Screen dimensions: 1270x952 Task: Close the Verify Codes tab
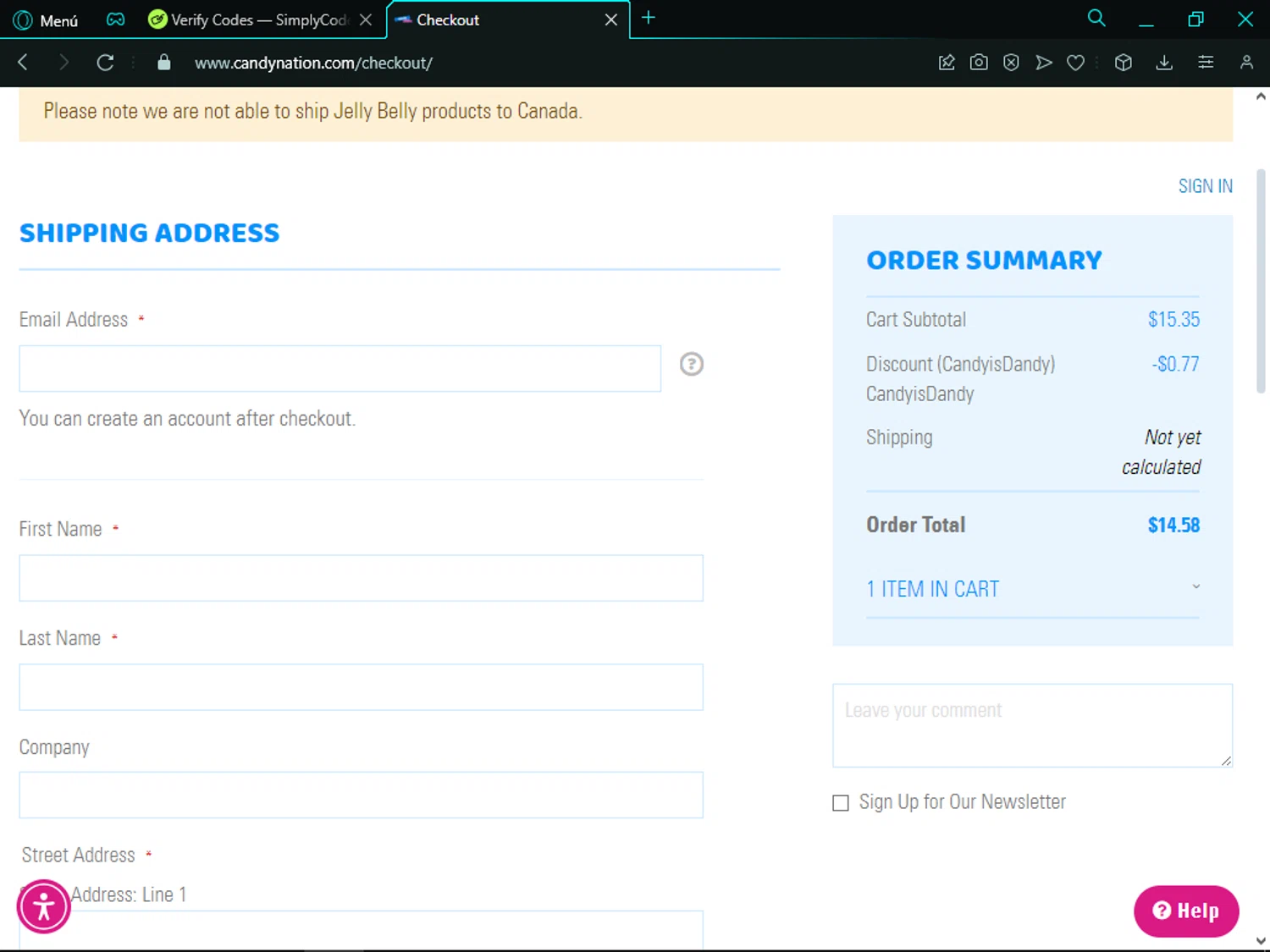tap(366, 19)
